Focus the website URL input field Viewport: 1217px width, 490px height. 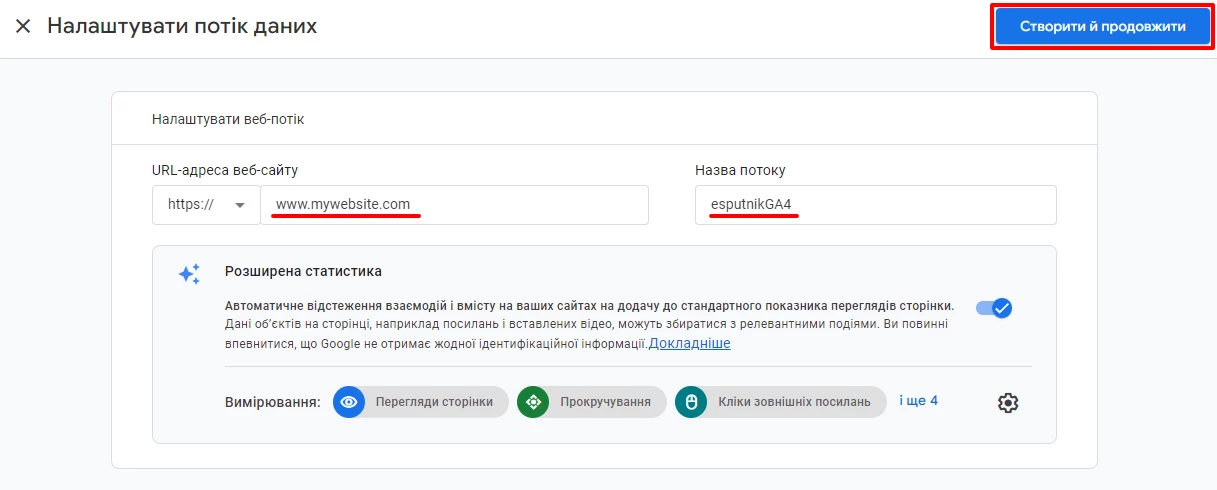(455, 204)
